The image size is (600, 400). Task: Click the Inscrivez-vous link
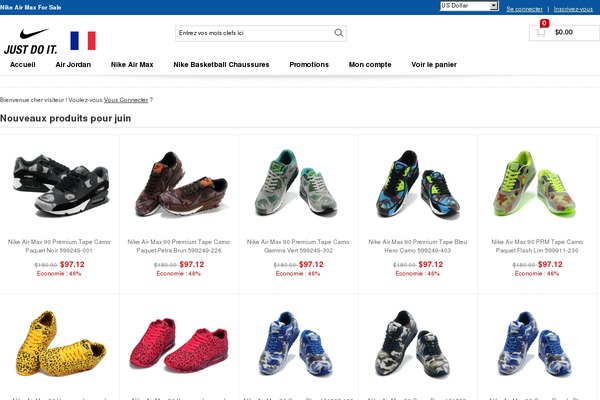(x=573, y=9)
